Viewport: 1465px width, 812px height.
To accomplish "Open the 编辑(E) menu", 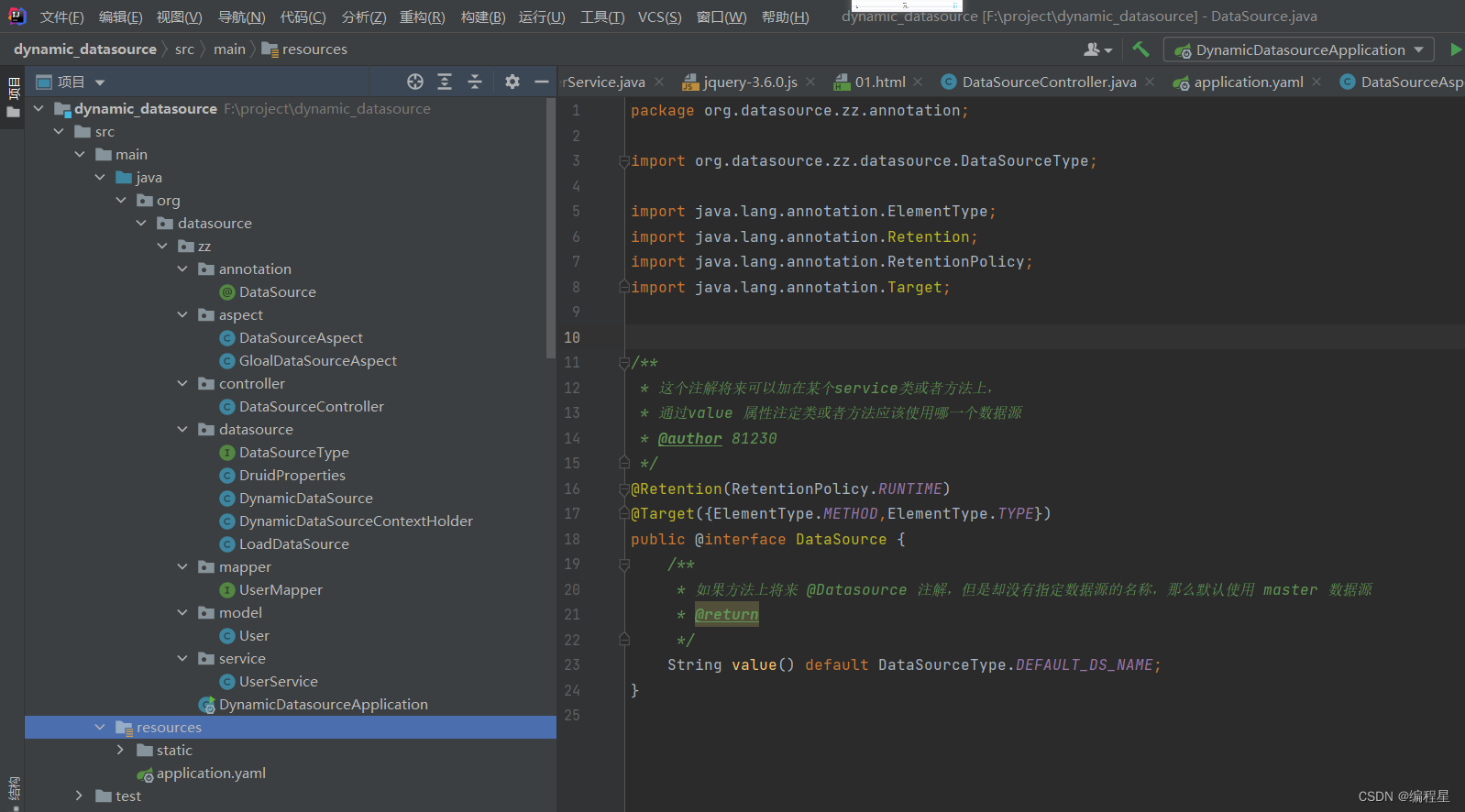I will (121, 16).
